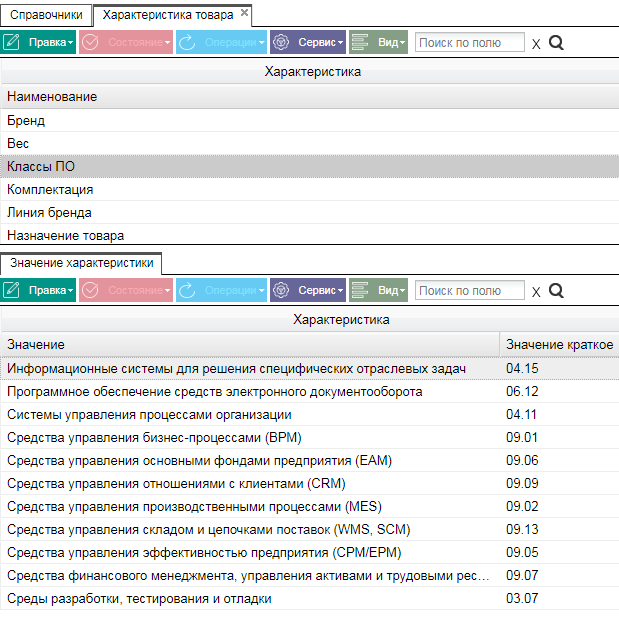
Task: Select the Комплектация row
Action: point(310,190)
